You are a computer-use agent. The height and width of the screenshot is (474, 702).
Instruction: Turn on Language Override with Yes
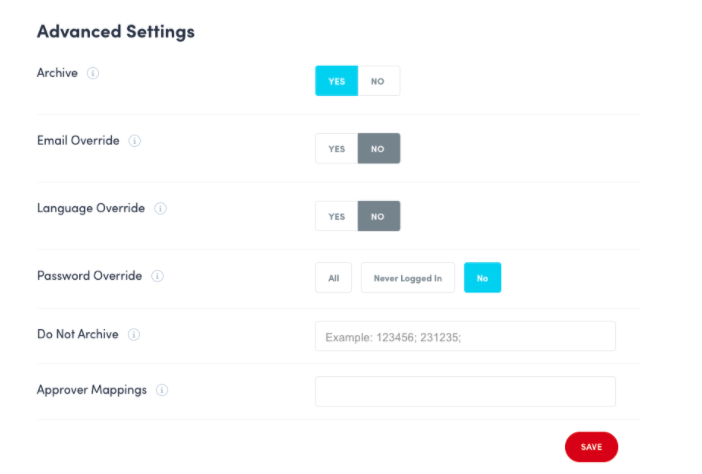[337, 216]
